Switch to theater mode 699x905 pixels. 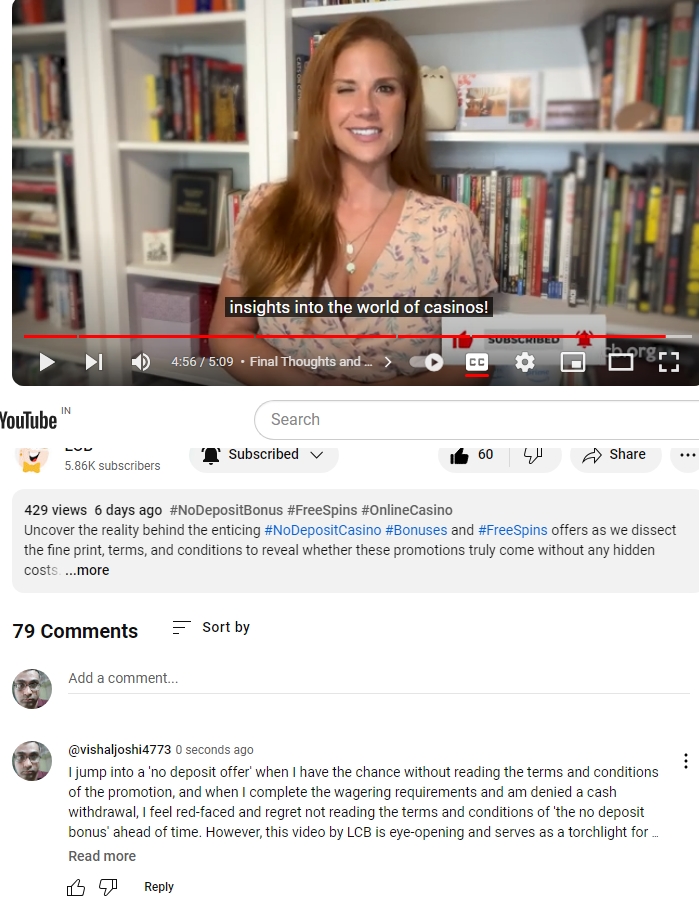(620, 362)
